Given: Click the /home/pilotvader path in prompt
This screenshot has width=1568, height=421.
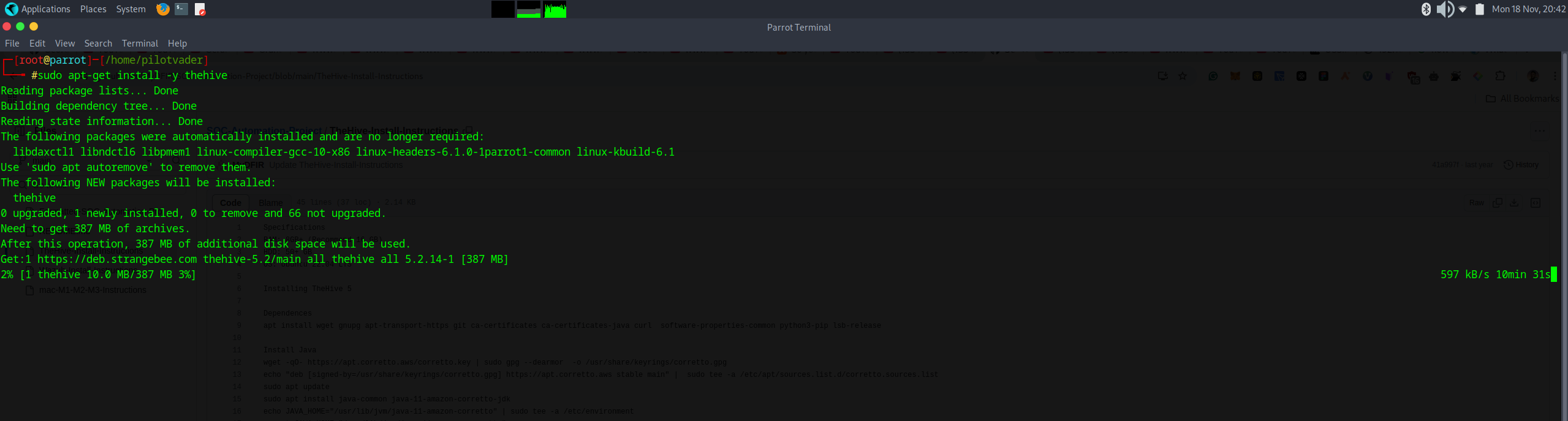Looking at the screenshot, I should coord(154,60).
